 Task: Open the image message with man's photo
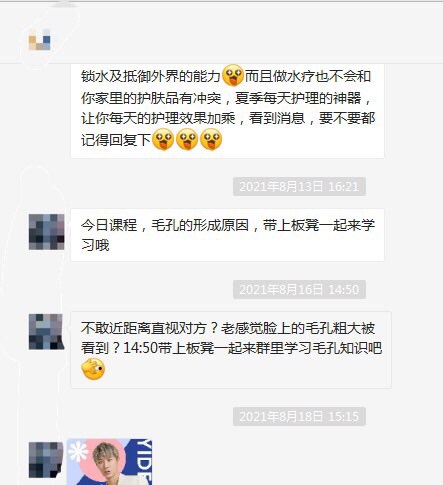coord(110,462)
